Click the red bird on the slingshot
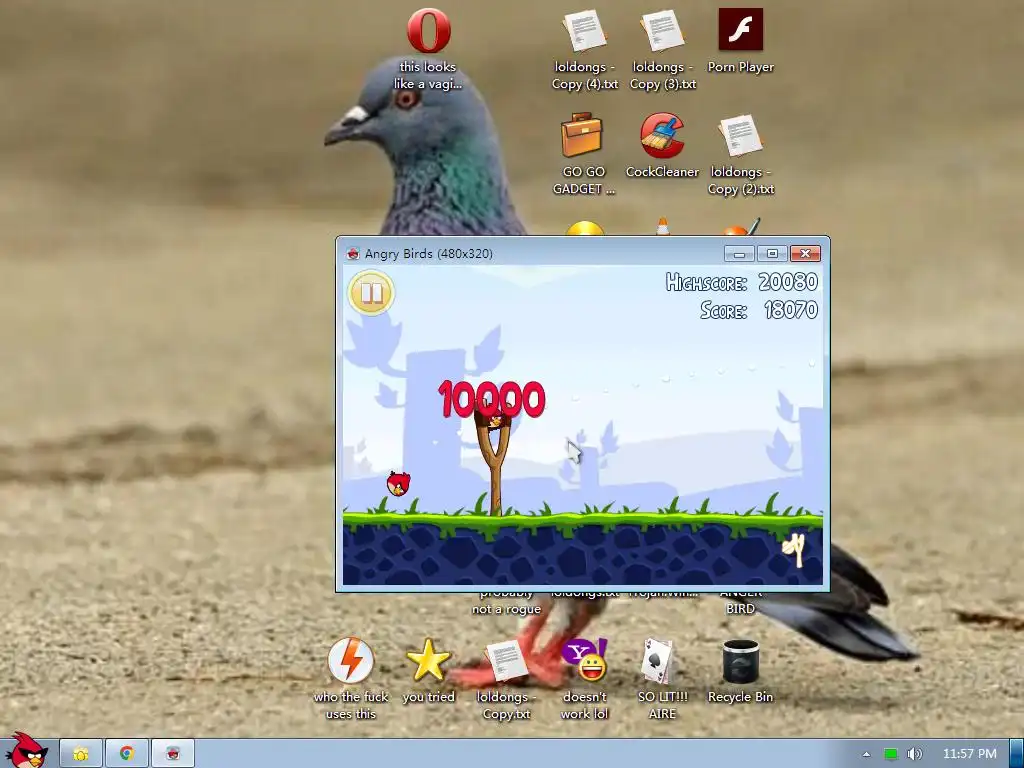Image resolution: width=1024 pixels, height=768 pixels. (x=496, y=421)
